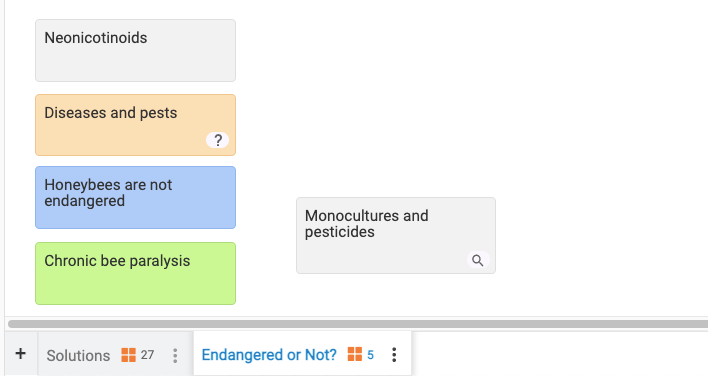Select the blue Honeybees are not endangered card
This screenshot has width=708, height=376.
pyautogui.click(x=135, y=198)
